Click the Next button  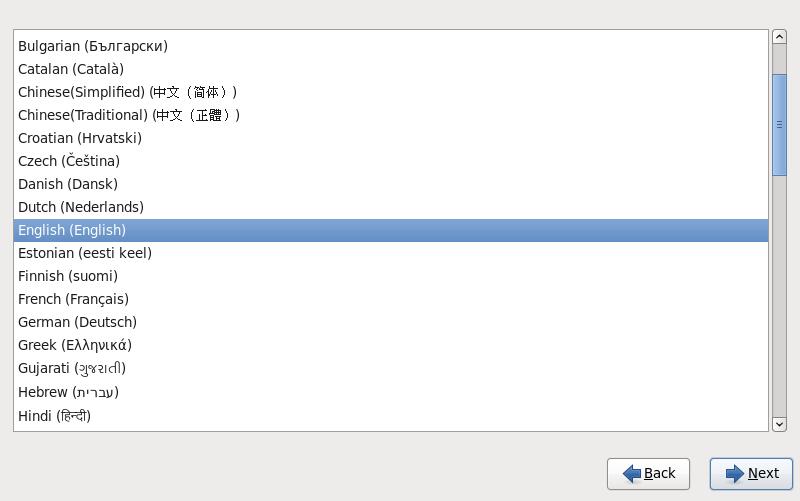751,474
